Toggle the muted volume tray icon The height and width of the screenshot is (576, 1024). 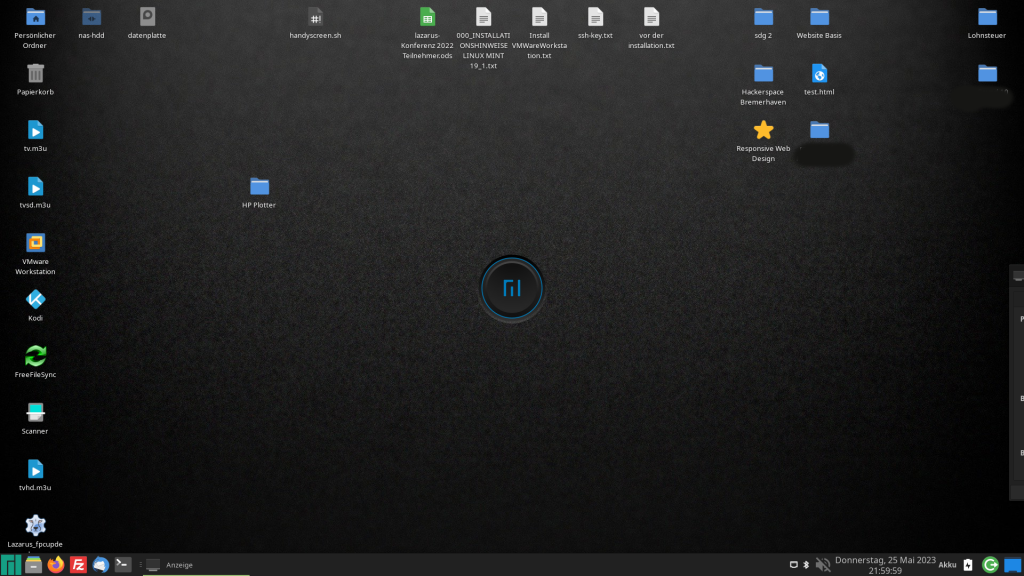(823, 565)
